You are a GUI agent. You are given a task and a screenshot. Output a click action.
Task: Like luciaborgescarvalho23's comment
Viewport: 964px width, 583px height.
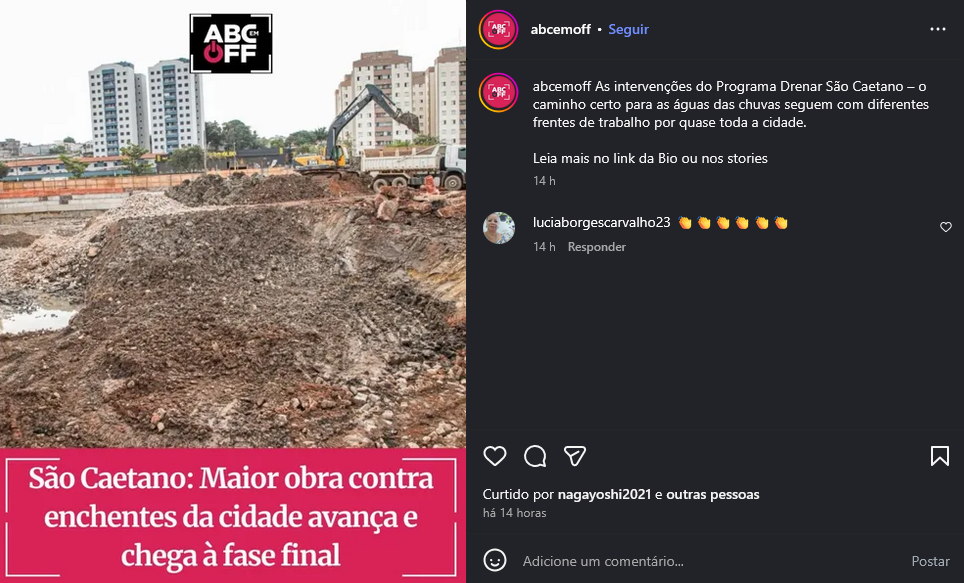pos(946,227)
